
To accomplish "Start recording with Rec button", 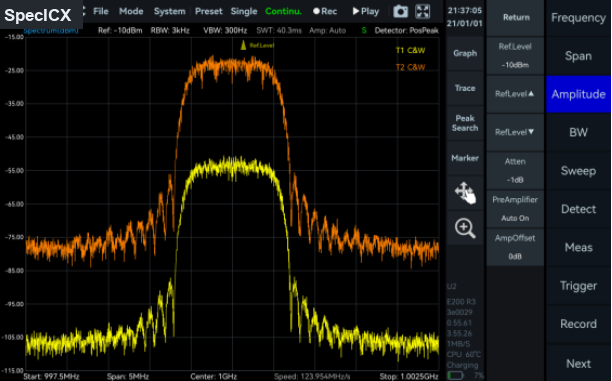I will [x=325, y=11].
